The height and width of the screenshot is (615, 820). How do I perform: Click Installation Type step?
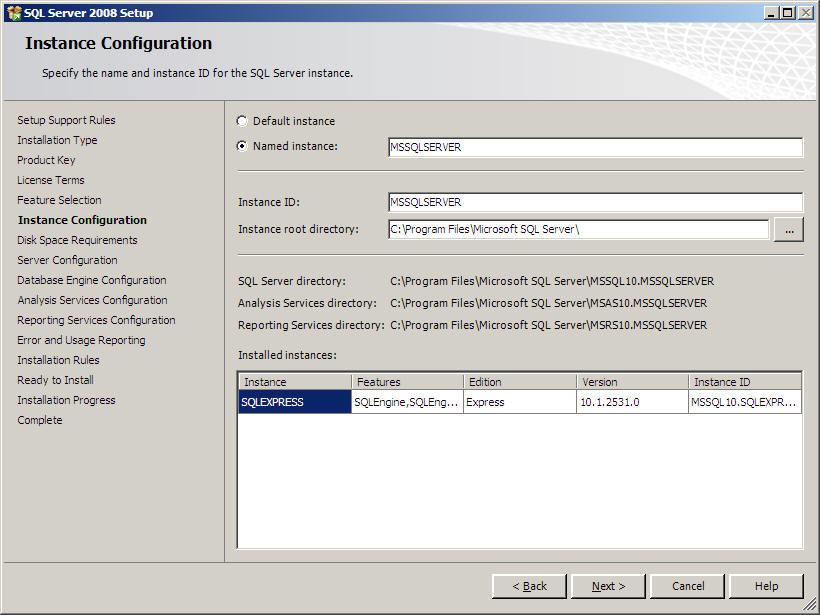pyautogui.click(x=57, y=140)
